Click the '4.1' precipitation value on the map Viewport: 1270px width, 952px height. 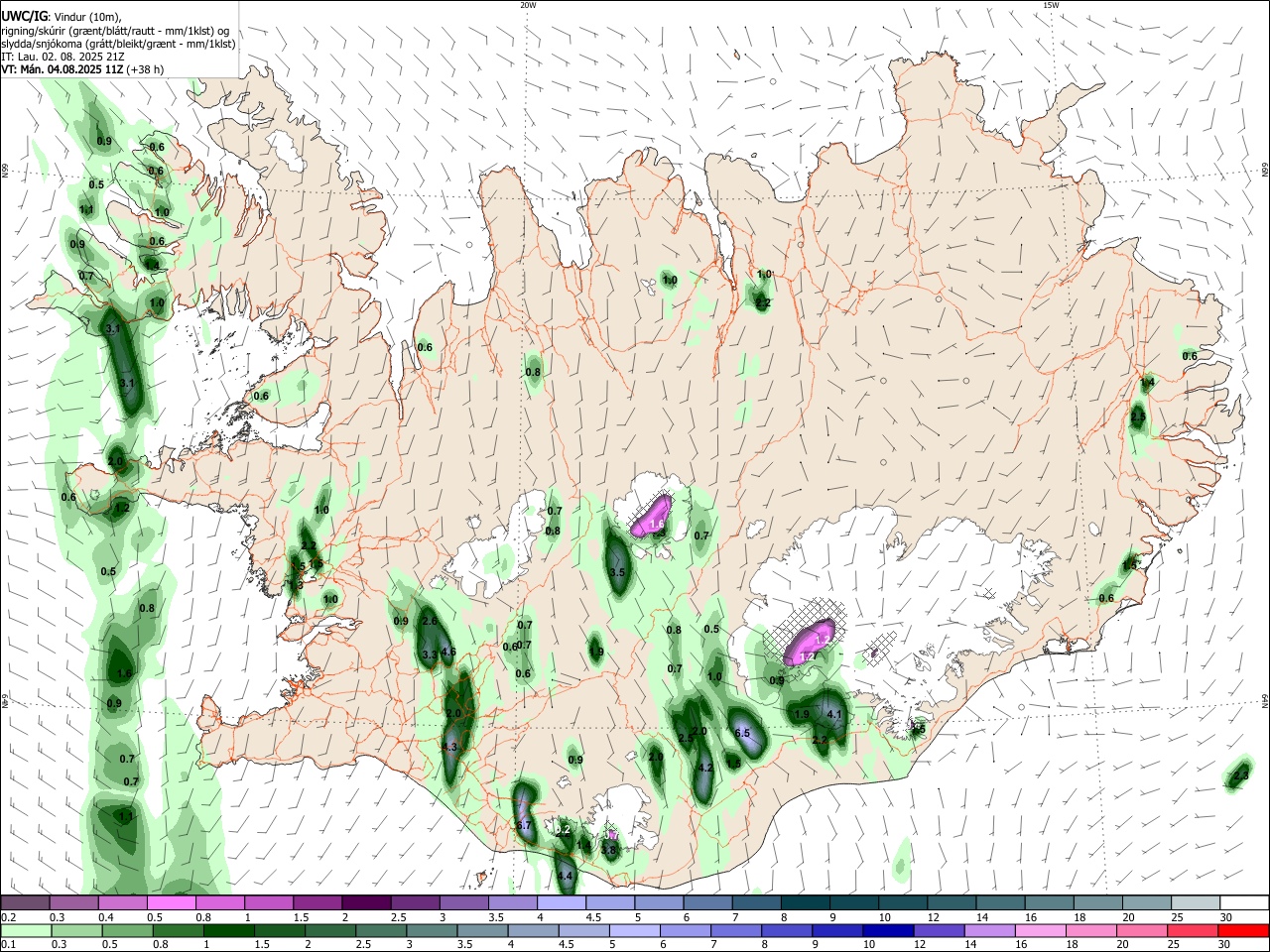click(834, 714)
